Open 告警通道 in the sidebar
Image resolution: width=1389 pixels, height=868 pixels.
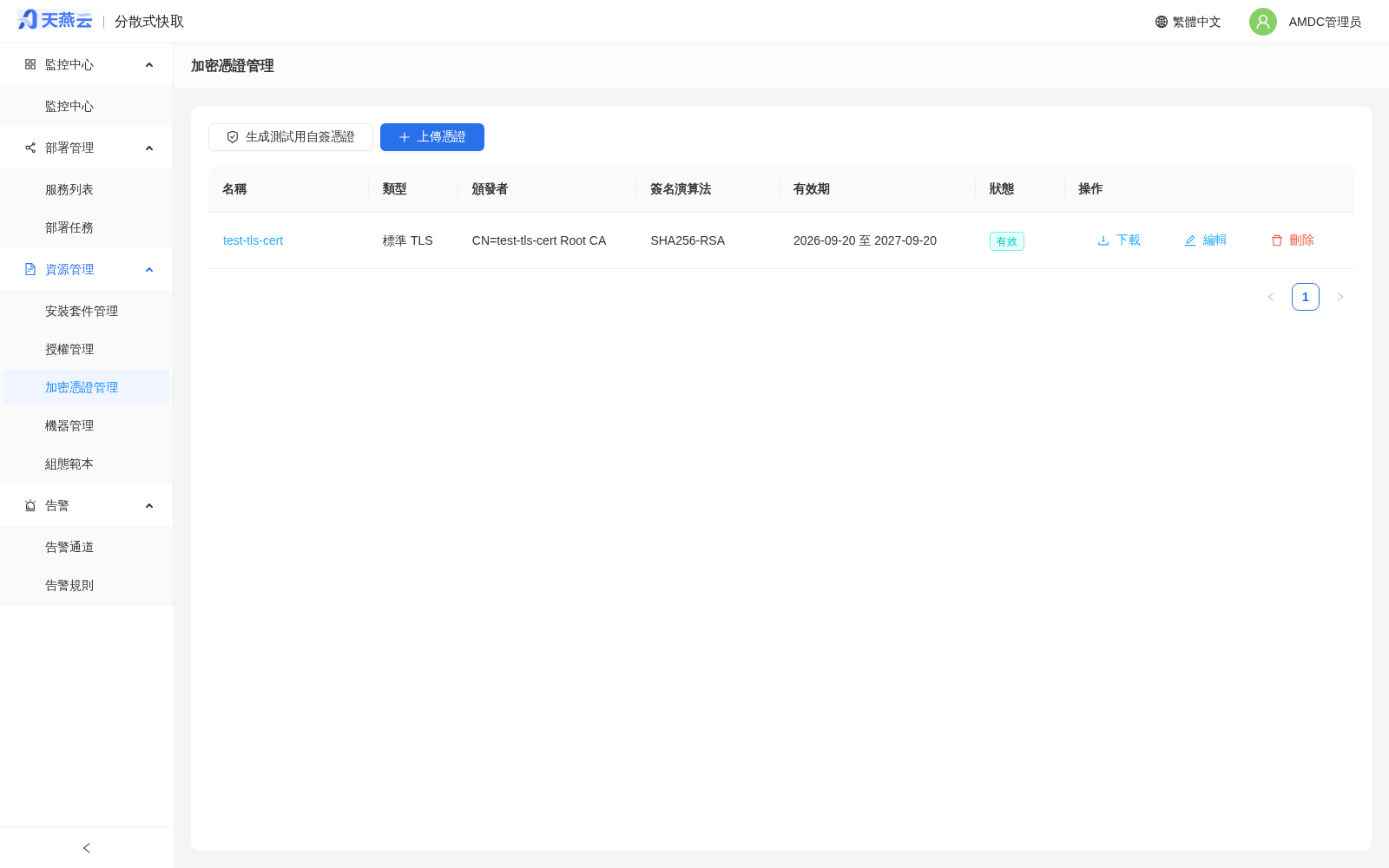pyautogui.click(x=87, y=547)
